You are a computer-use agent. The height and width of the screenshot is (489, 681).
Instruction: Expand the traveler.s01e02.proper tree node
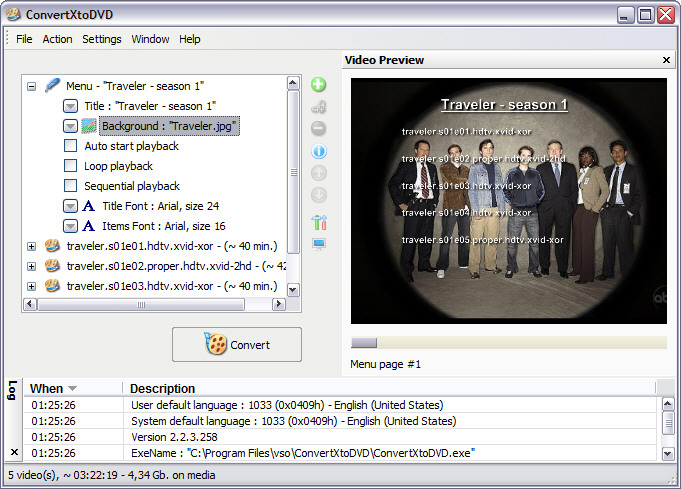31,266
